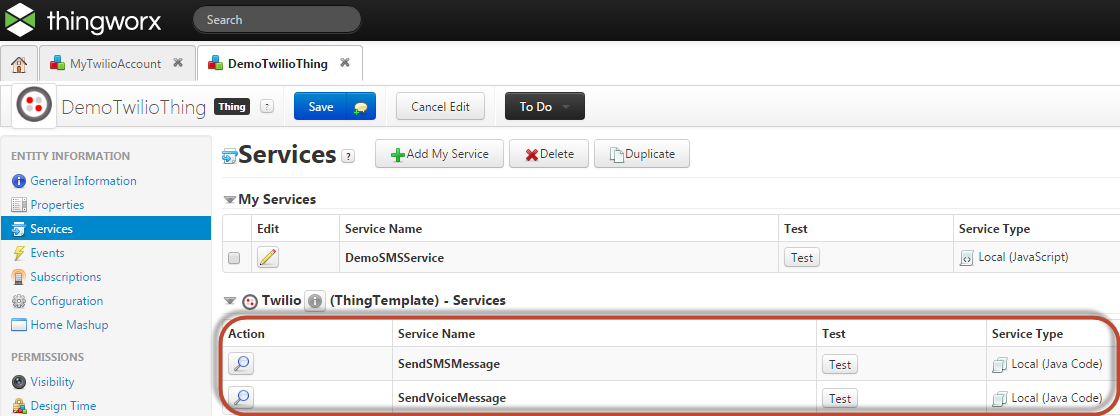Select the DemoTwilioThing tab
Screen dimensions: 1120x416
[278, 64]
